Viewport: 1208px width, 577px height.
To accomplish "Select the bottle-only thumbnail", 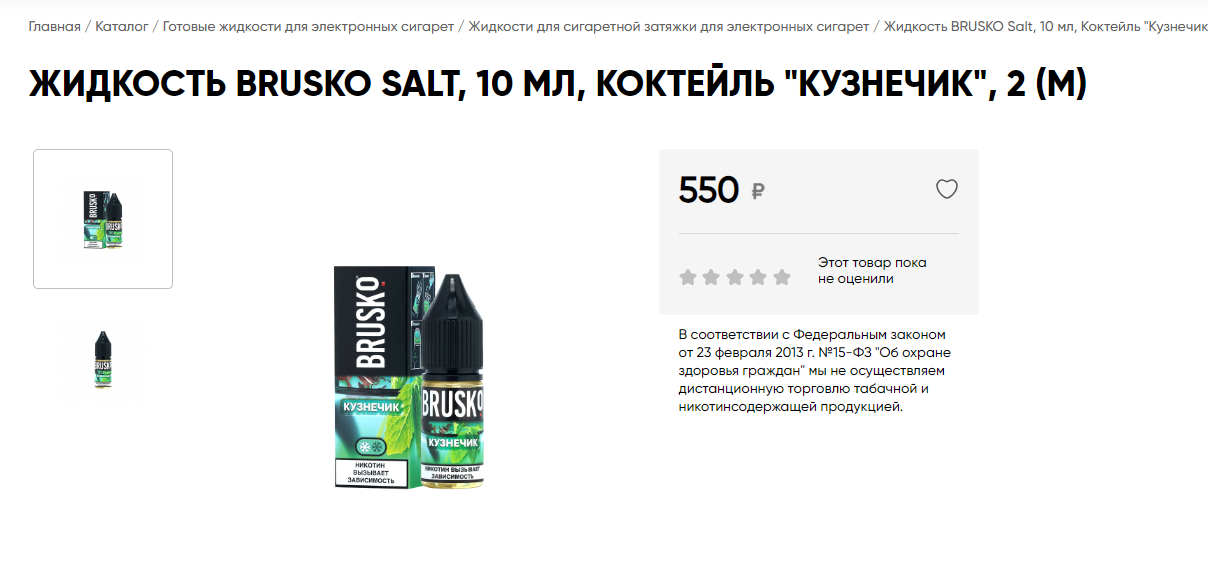I will (103, 359).
